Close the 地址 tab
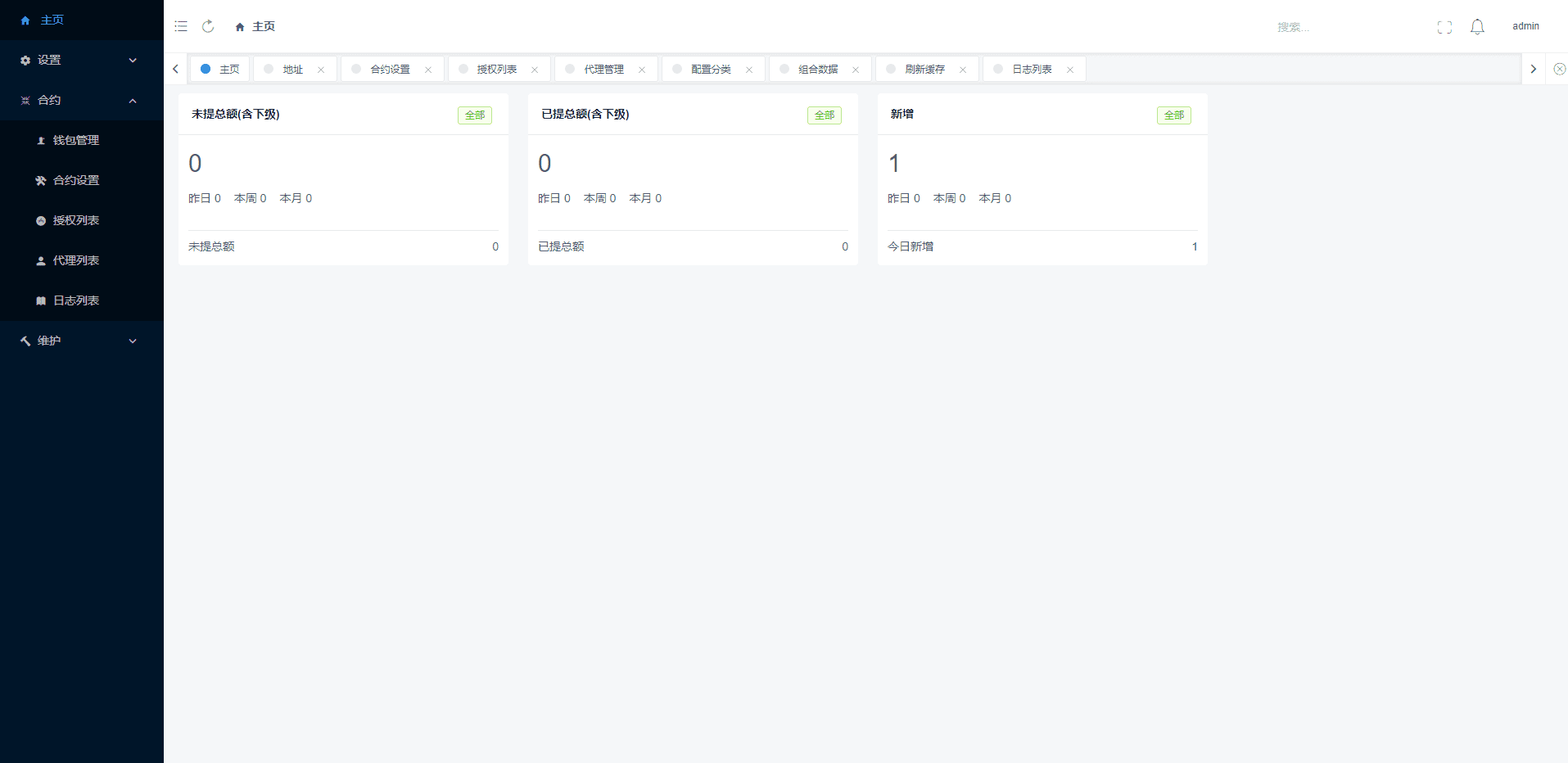Screen dimensions: 1568x763 321,70
